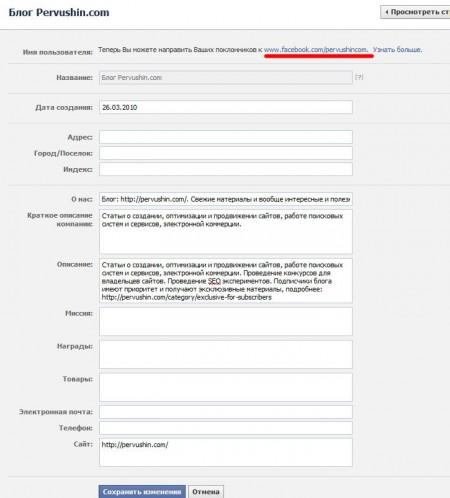
Task: Cancel editing with Отмена button
Action: coord(206,492)
